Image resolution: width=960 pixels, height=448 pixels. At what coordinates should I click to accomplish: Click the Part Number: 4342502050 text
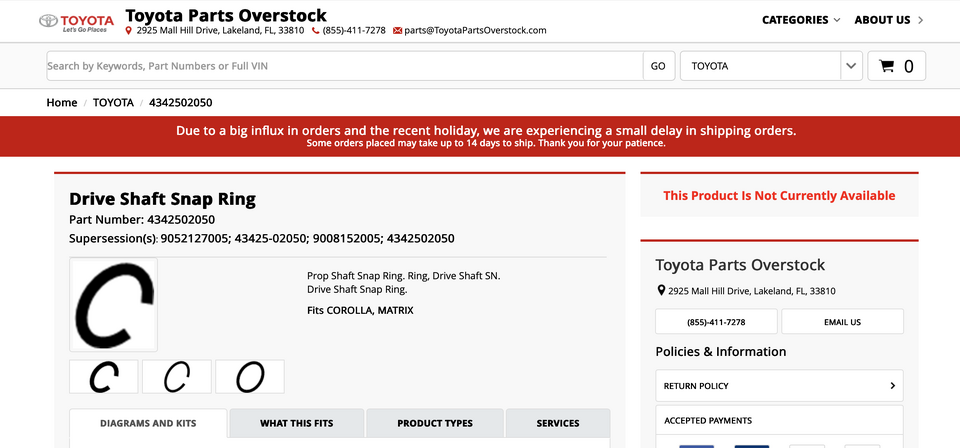click(x=142, y=220)
